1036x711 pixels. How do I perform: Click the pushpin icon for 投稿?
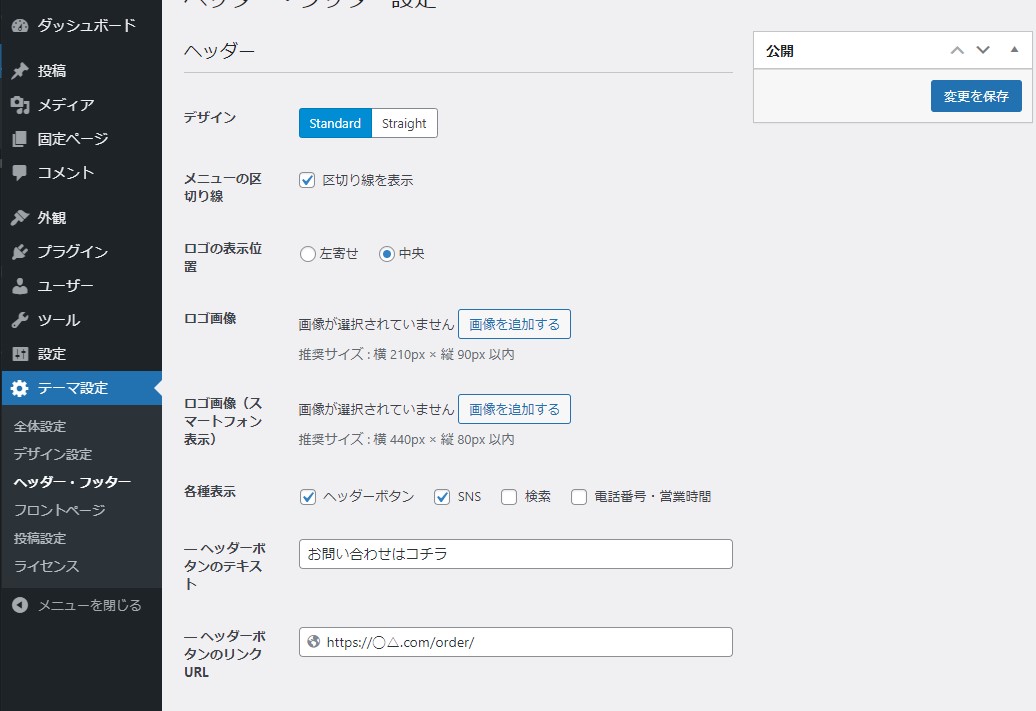click(x=20, y=71)
